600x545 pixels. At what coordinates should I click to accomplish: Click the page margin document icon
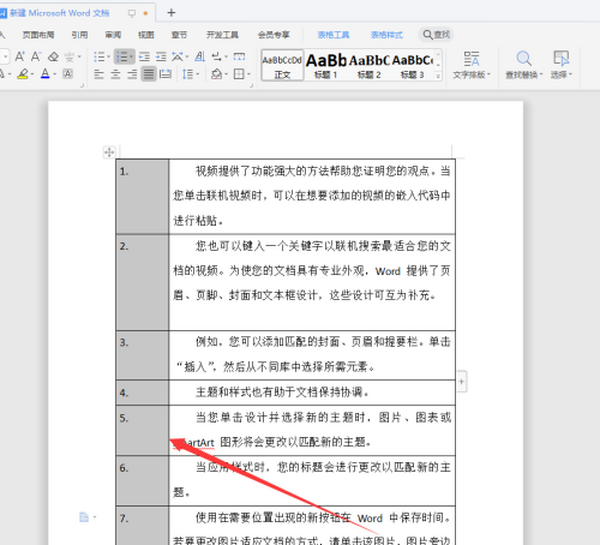(x=84, y=517)
